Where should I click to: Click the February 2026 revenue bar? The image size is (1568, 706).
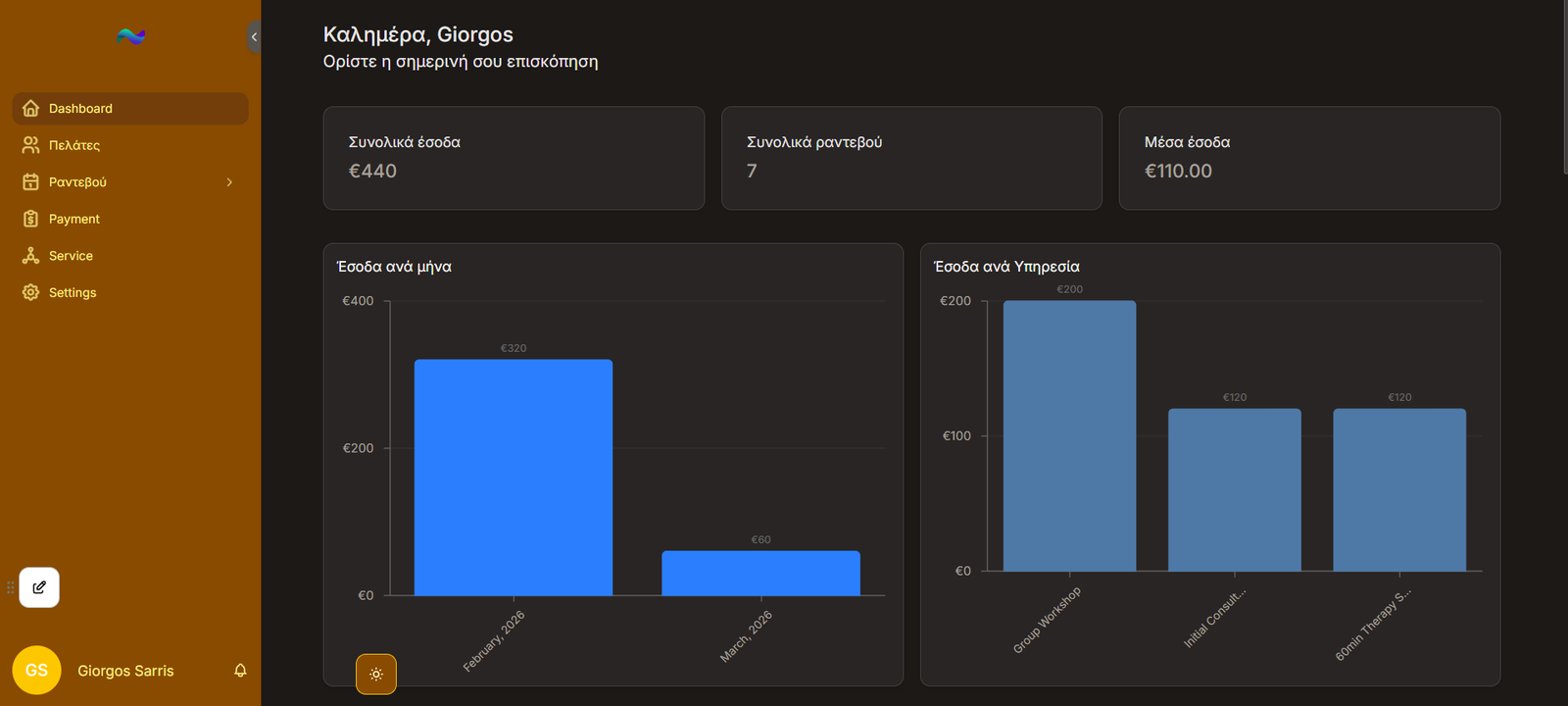[x=513, y=478]
